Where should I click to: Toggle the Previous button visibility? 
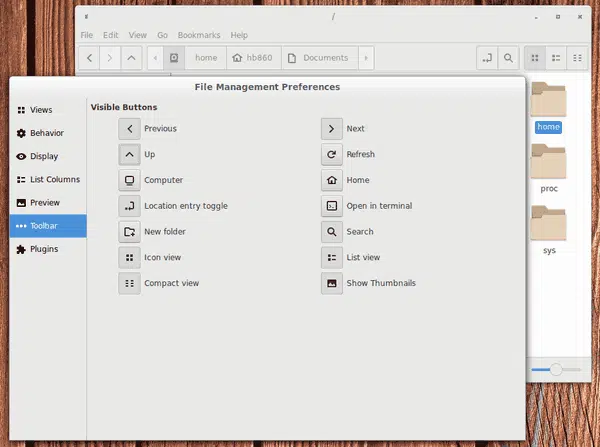[x=129, y=129]
